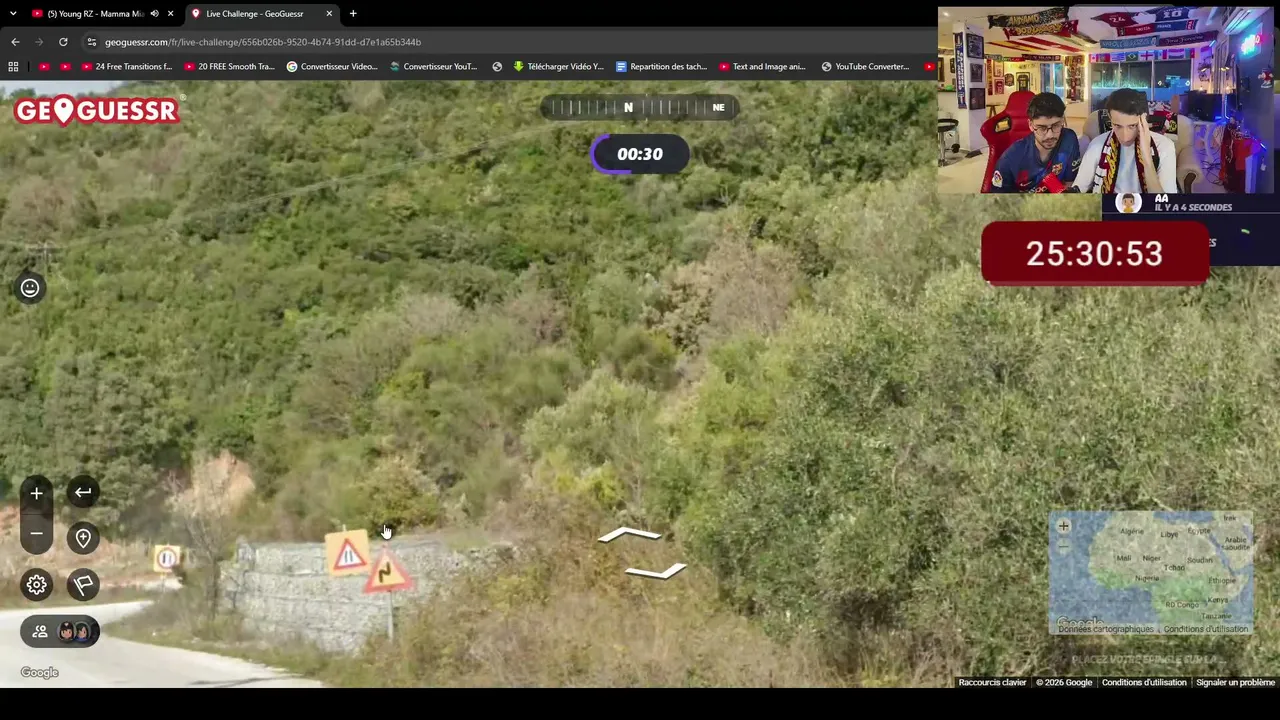Move backward using the lower street view arrow
Image resolution: width=1280 pixels, height=720 pixels.
pyautogui.click(x=656, y=570)
